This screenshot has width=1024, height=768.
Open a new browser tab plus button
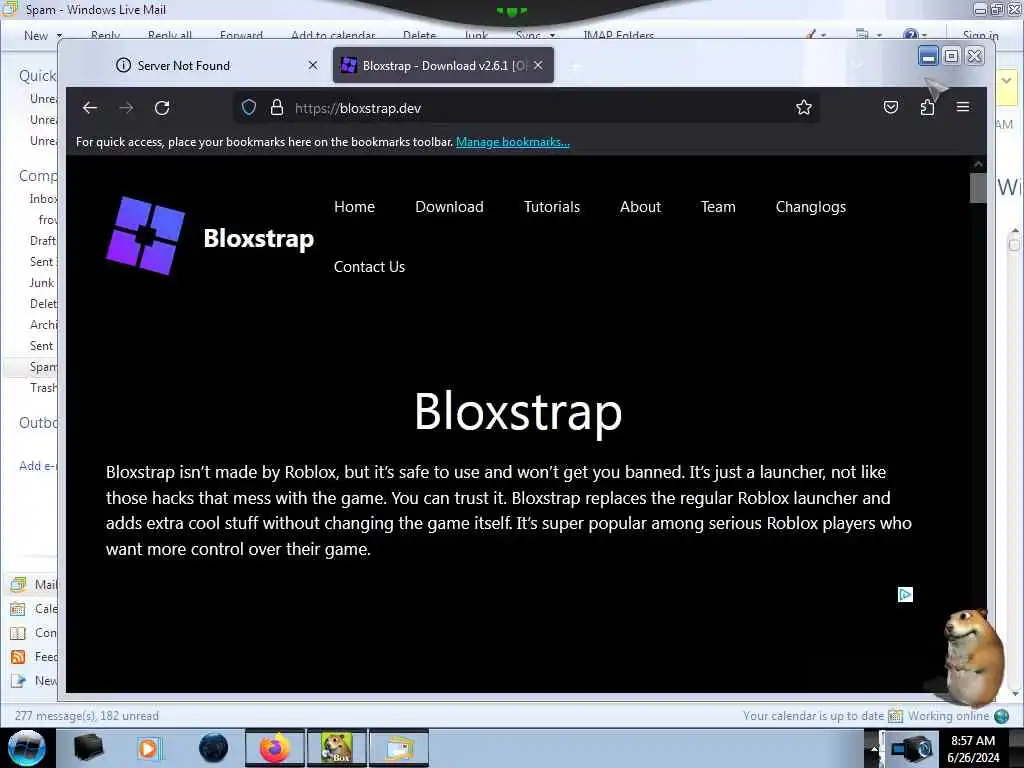pos(575,66)
